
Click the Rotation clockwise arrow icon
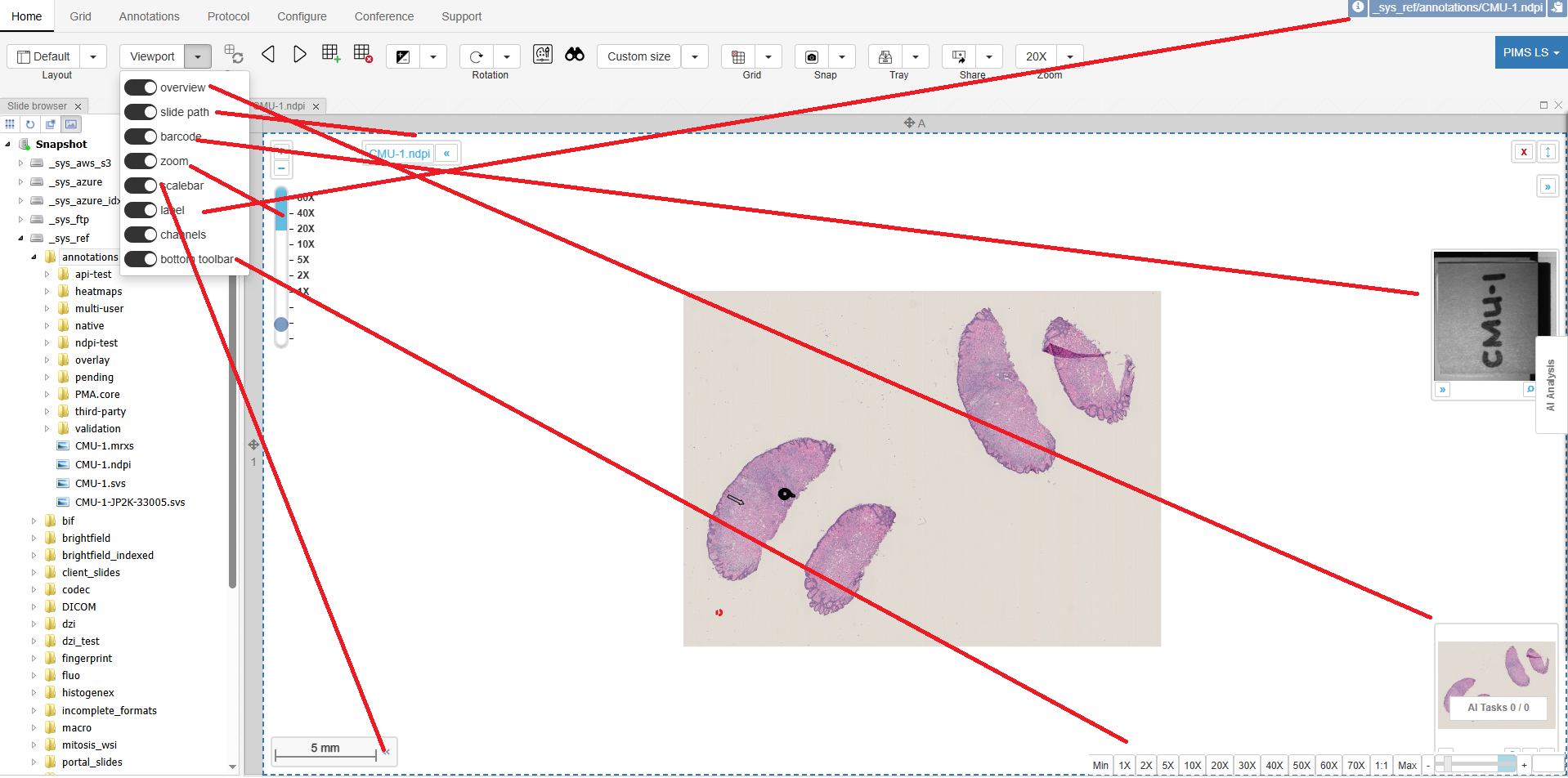(x=477, y=56)
